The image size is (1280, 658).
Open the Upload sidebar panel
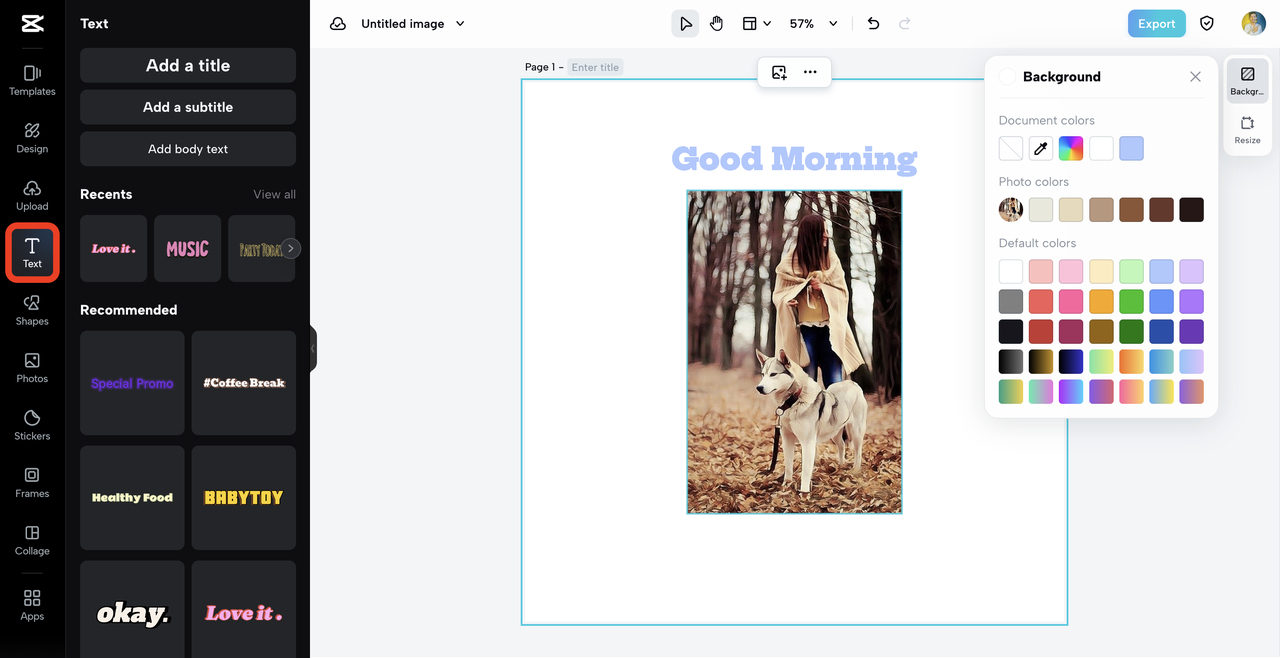tap(32, 195)
